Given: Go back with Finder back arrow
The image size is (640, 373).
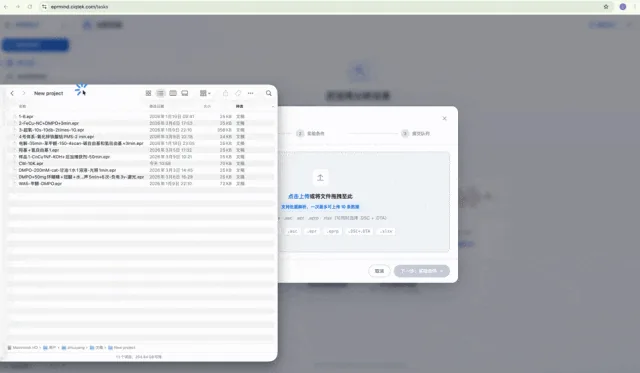Looking at the screenshot, I should pyautogui.click(x=12, y=93).
